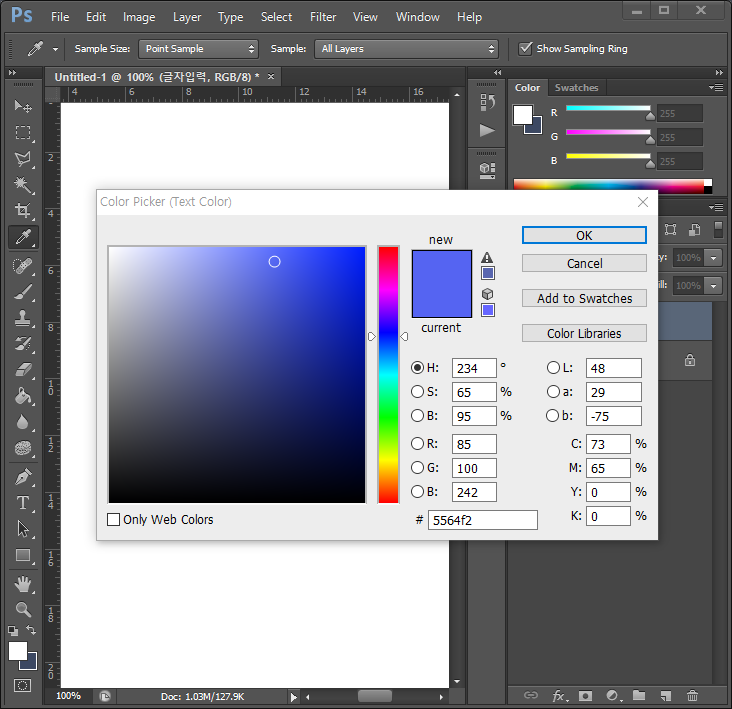
Task: Open the Sample All Layers dropdown
Action: tap(406, 49)
